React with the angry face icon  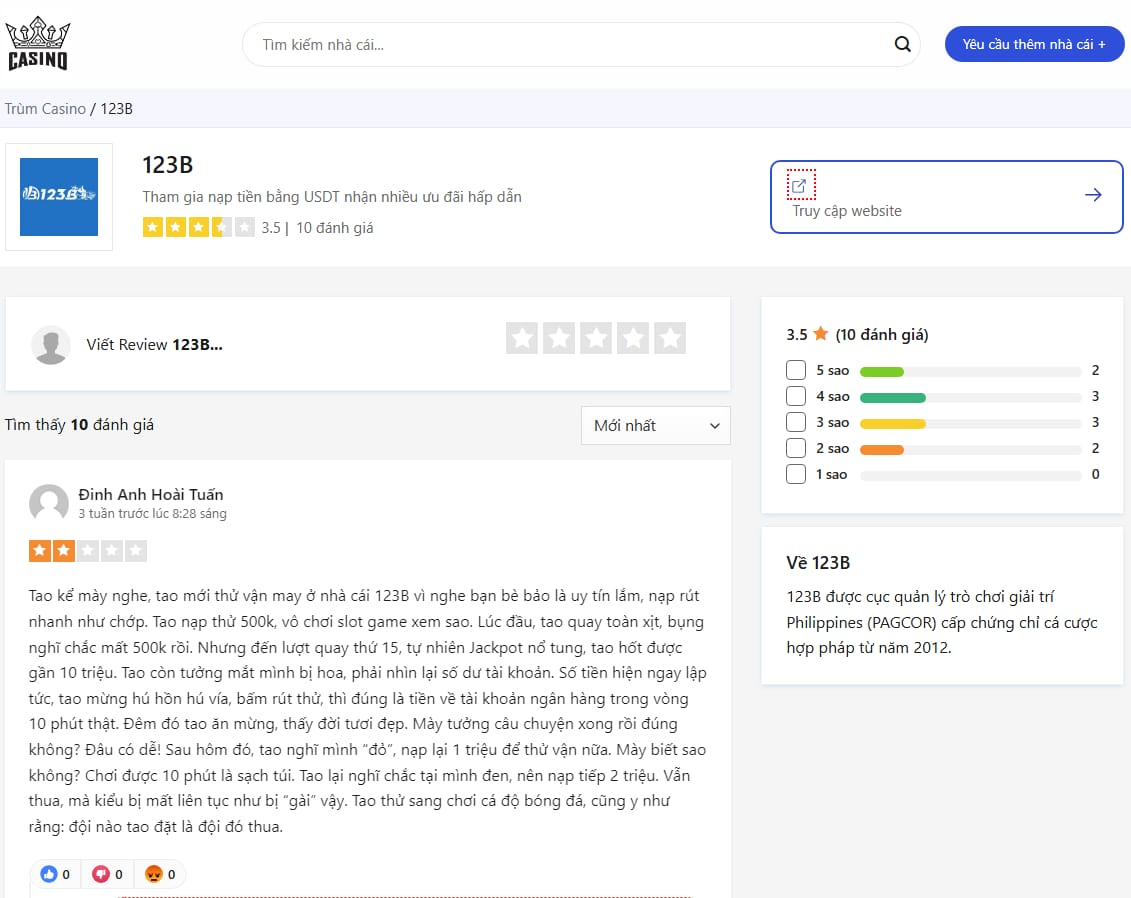pyautogui.click(x=154, y=874)
